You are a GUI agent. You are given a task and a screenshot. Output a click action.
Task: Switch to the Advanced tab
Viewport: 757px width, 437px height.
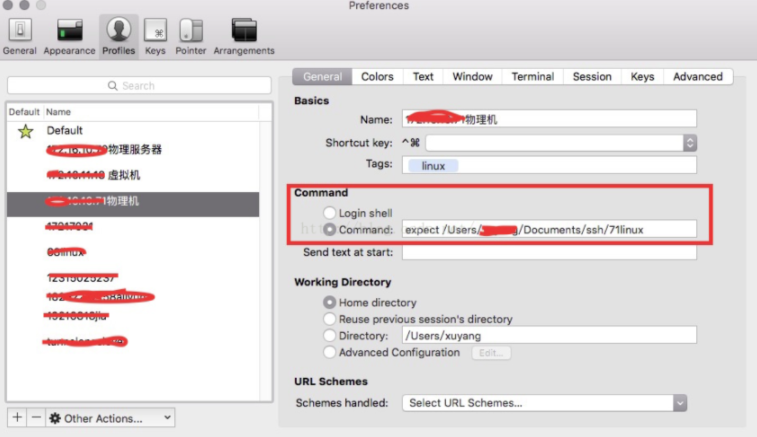(x=698, y=76)
